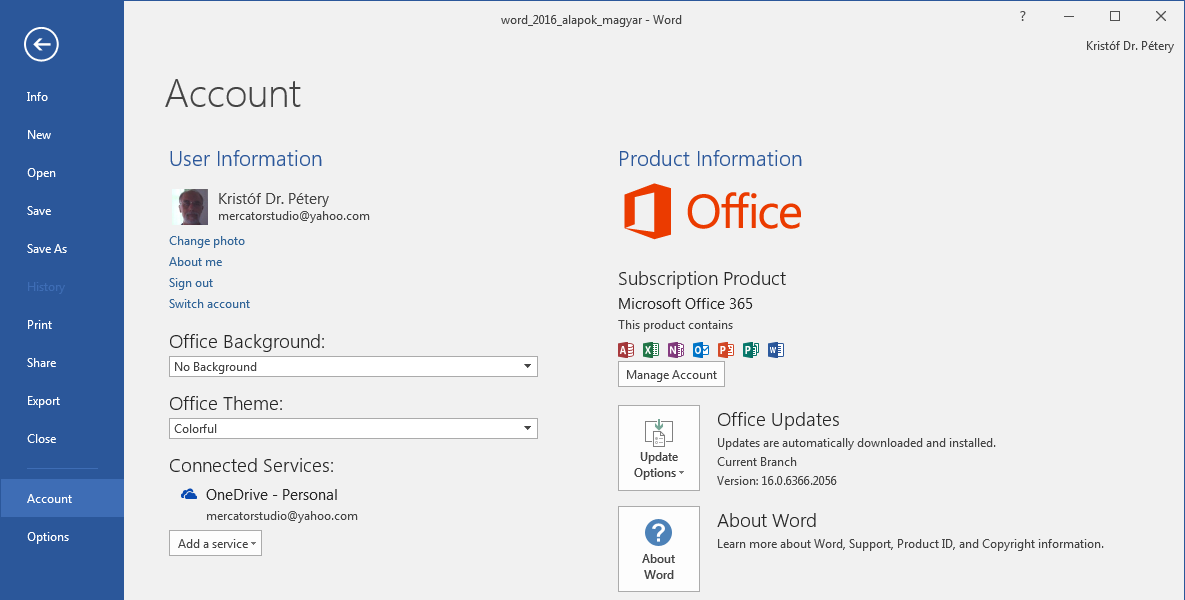The width and height of the screenshot is (1185, 600).
Task: Click the User Information heading
Action: pyautogui.click(x=246, y=159)
